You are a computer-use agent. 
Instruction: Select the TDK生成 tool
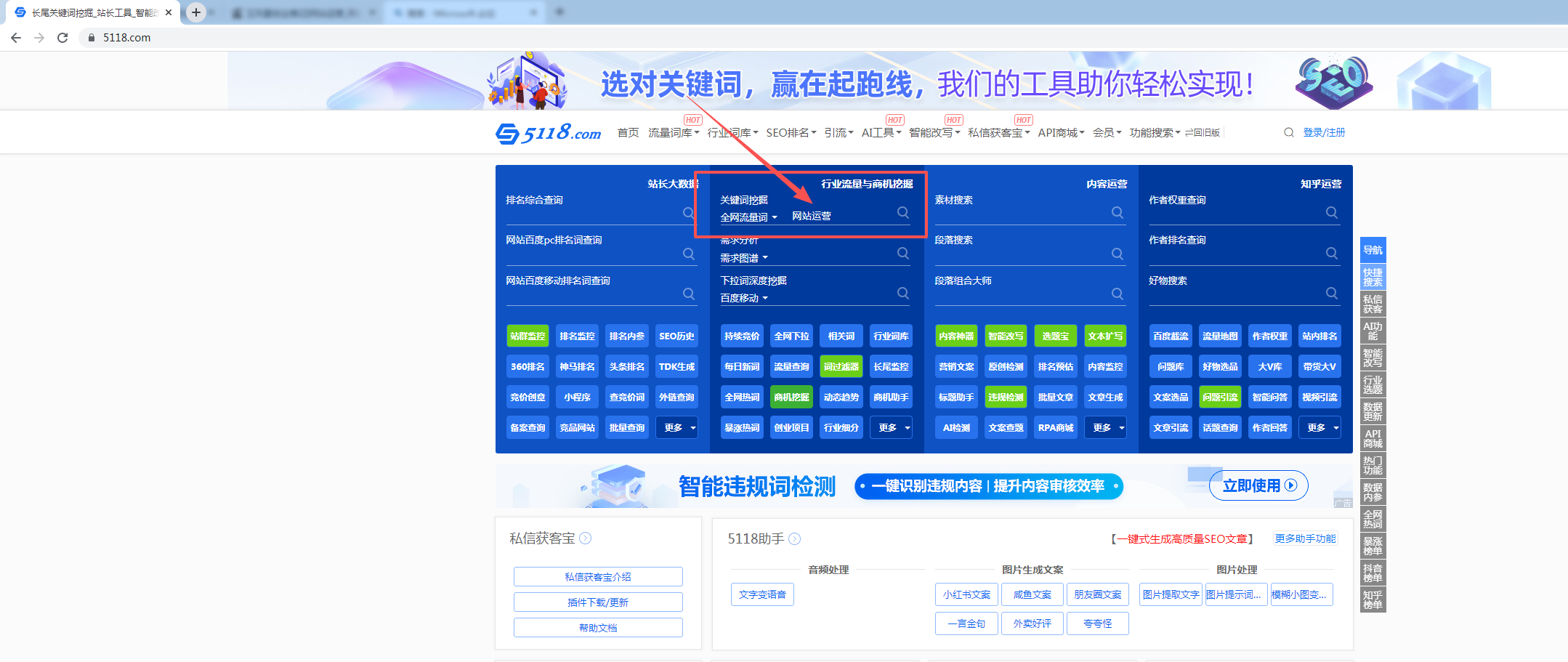tap(676, 366)
